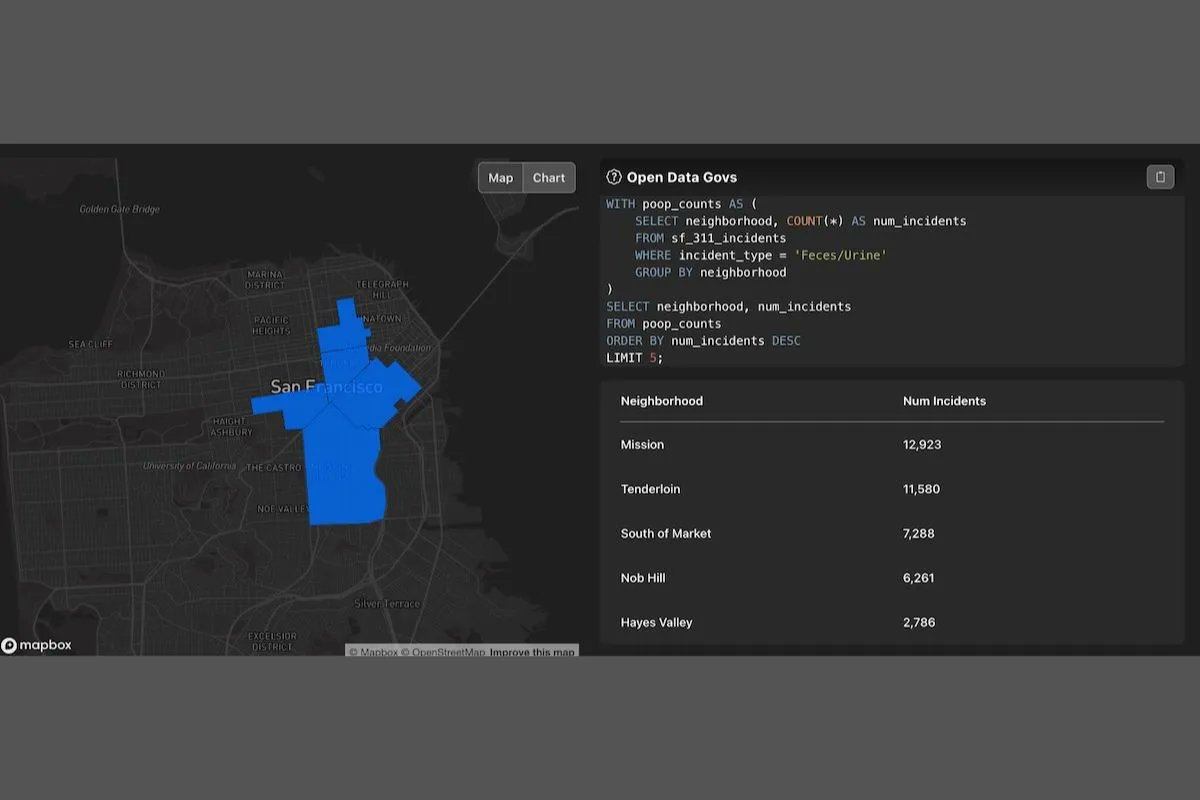Select the Nob Hill row name
The width and height of the screenshot is (1200, 800).
[643, 578]
